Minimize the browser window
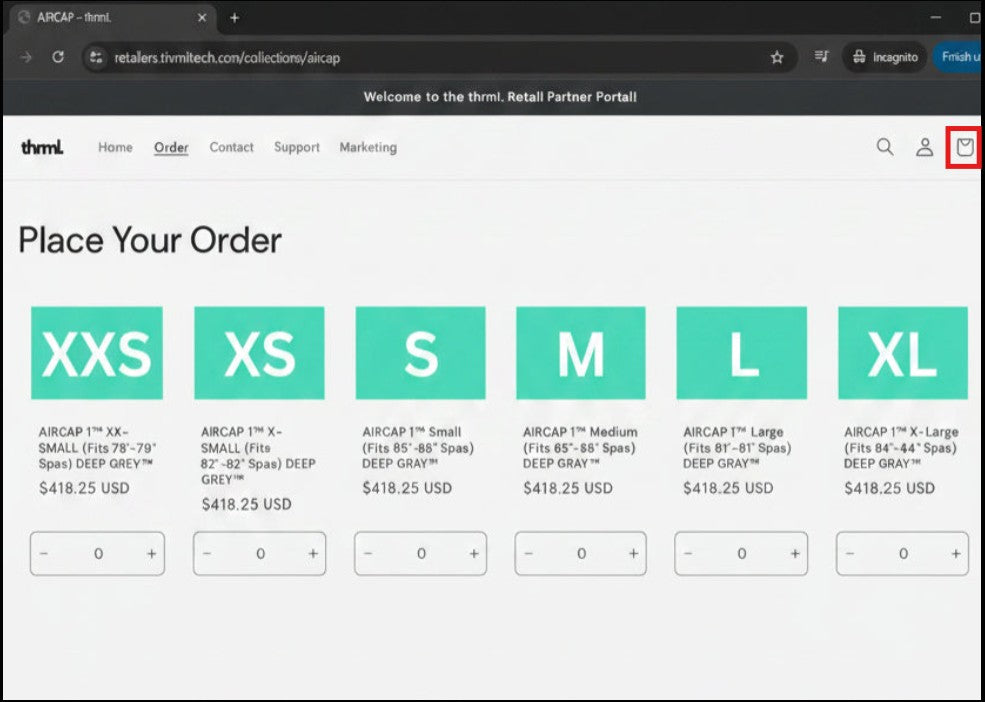The width and height of the screenshot is (985, 702). (x=936, y=18)
